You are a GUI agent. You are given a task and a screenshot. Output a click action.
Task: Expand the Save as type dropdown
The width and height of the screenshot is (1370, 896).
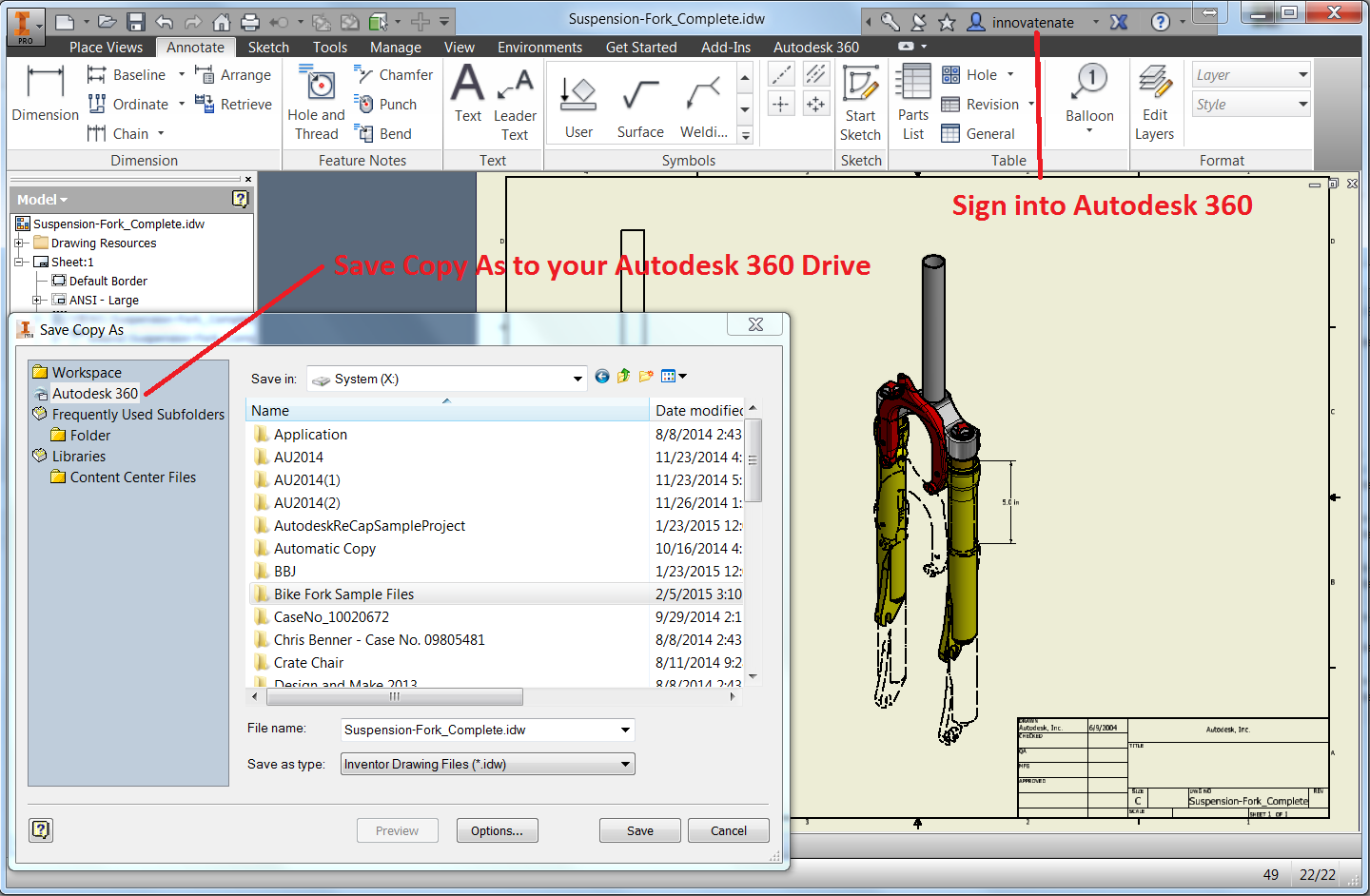point(625,764)
